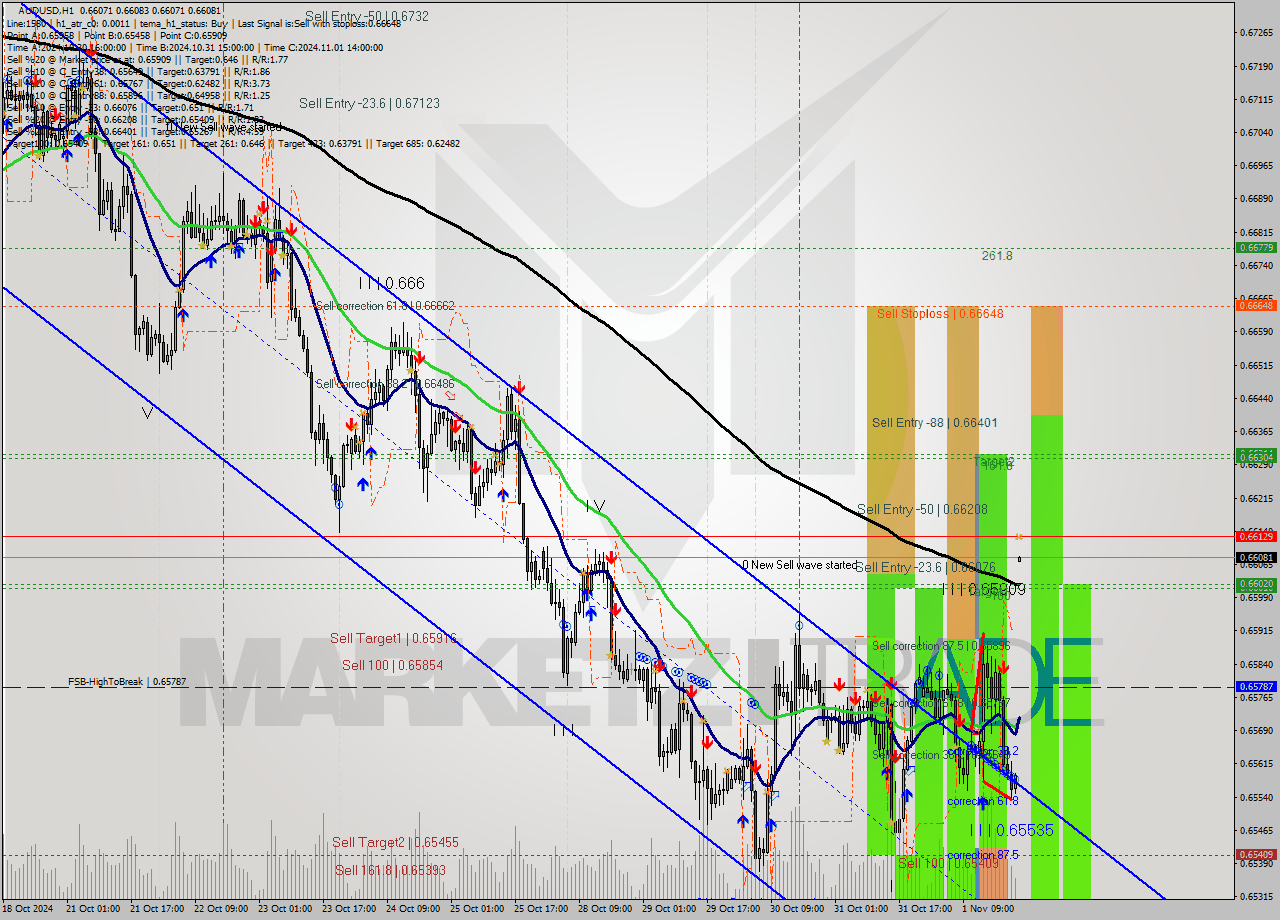Click the '28 Oct 09:00' time label
This screenshot has height=920, width=1280.
(607, 909)
